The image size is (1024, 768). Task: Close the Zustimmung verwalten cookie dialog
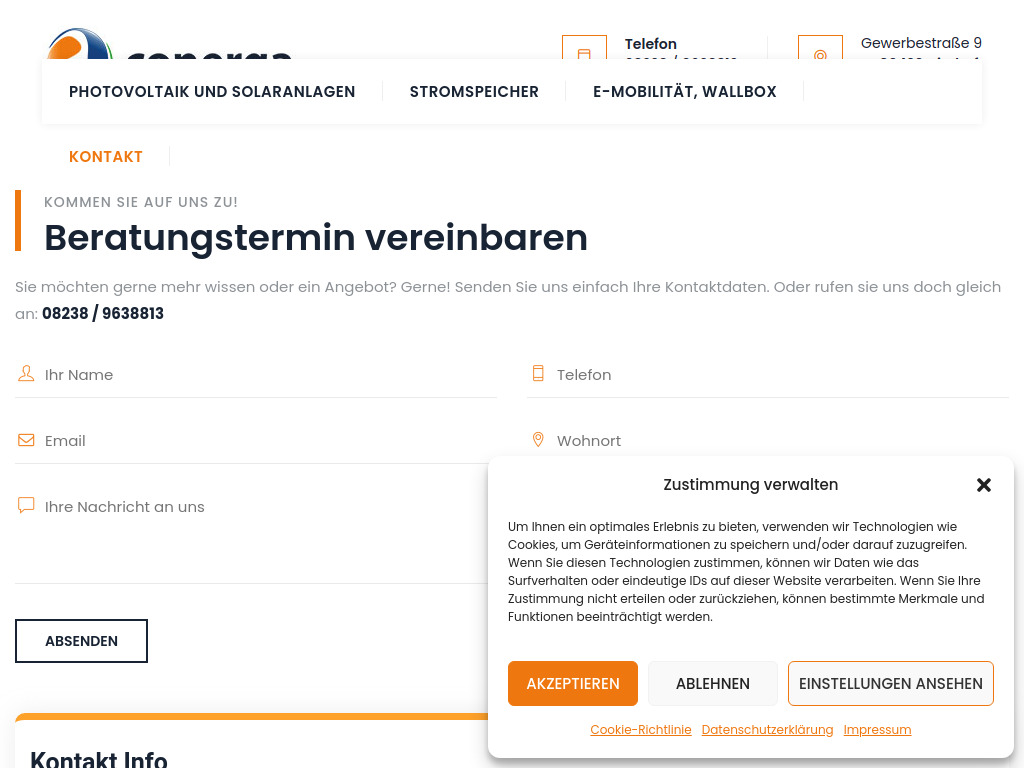pyautogui.click(x=984, y=484)
